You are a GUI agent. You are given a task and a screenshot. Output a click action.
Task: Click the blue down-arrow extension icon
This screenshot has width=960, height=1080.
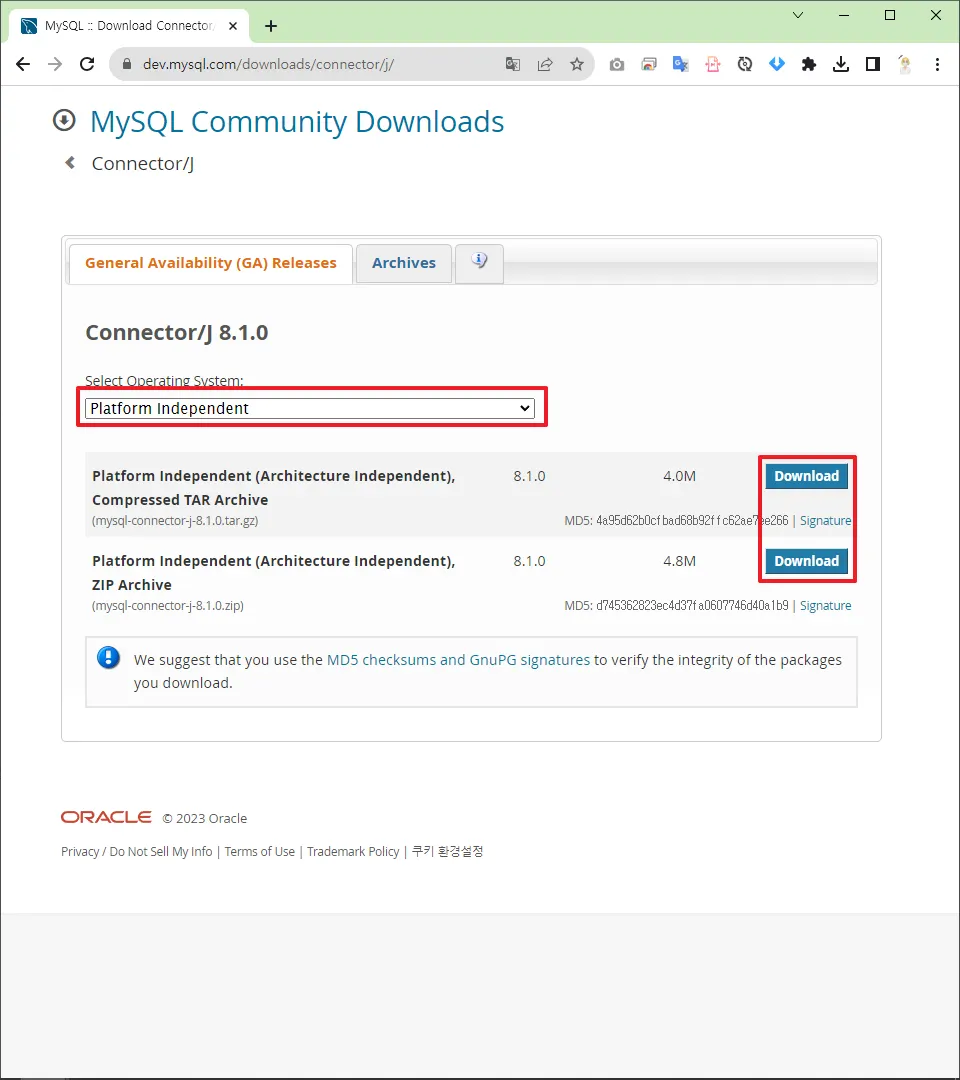click(777, 64)
